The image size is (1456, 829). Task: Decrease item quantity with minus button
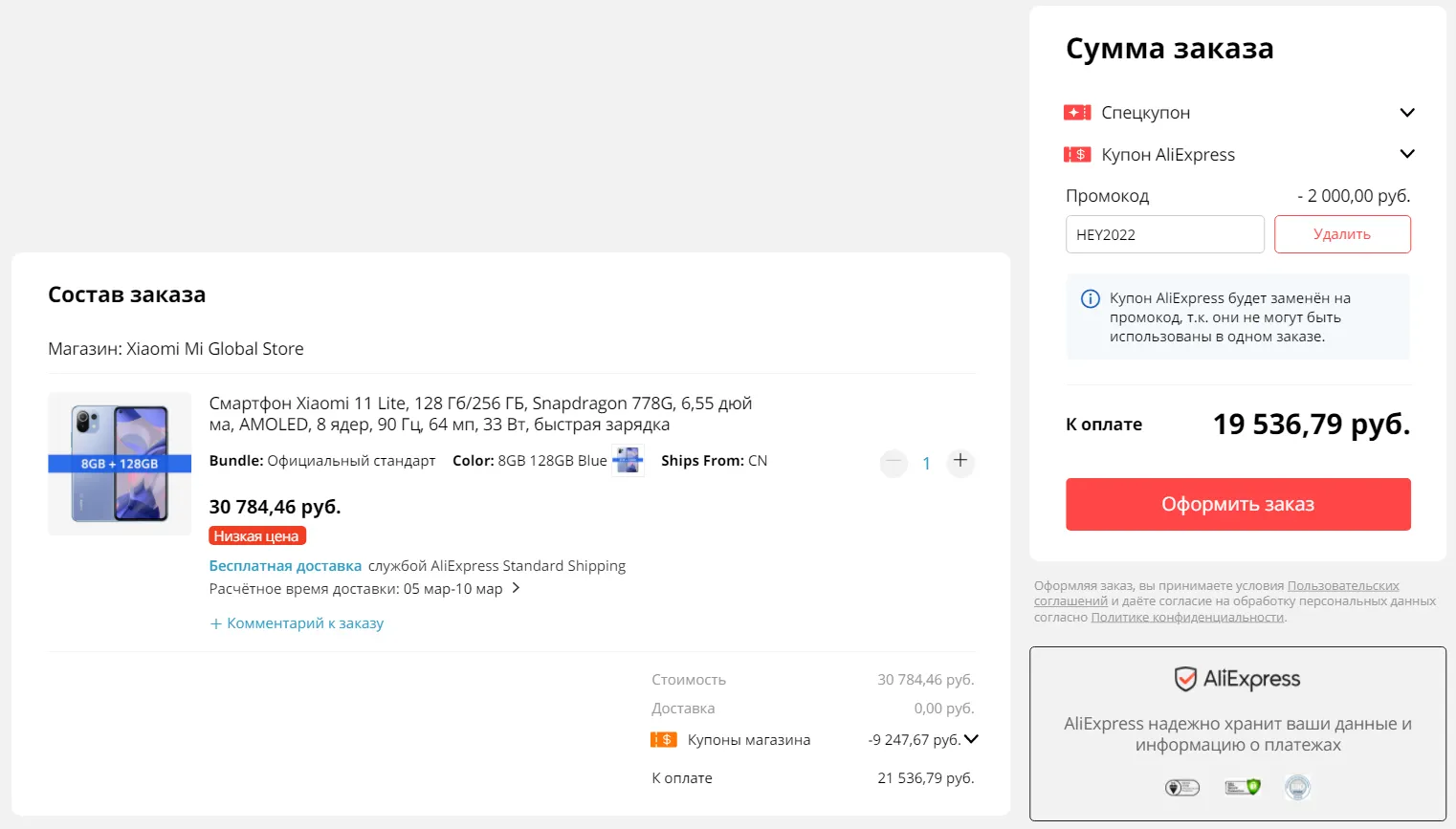click(893, 463)
